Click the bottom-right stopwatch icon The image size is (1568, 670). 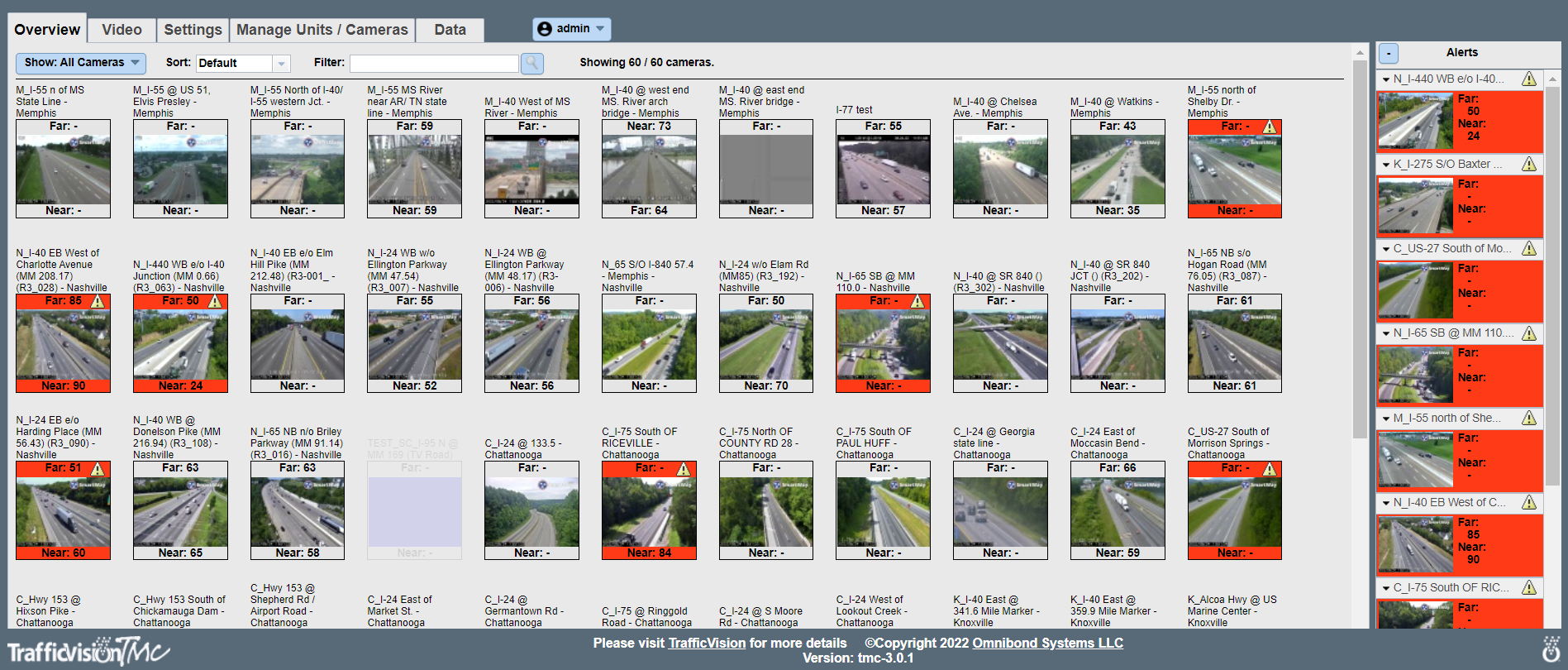tap(1551, 649)
